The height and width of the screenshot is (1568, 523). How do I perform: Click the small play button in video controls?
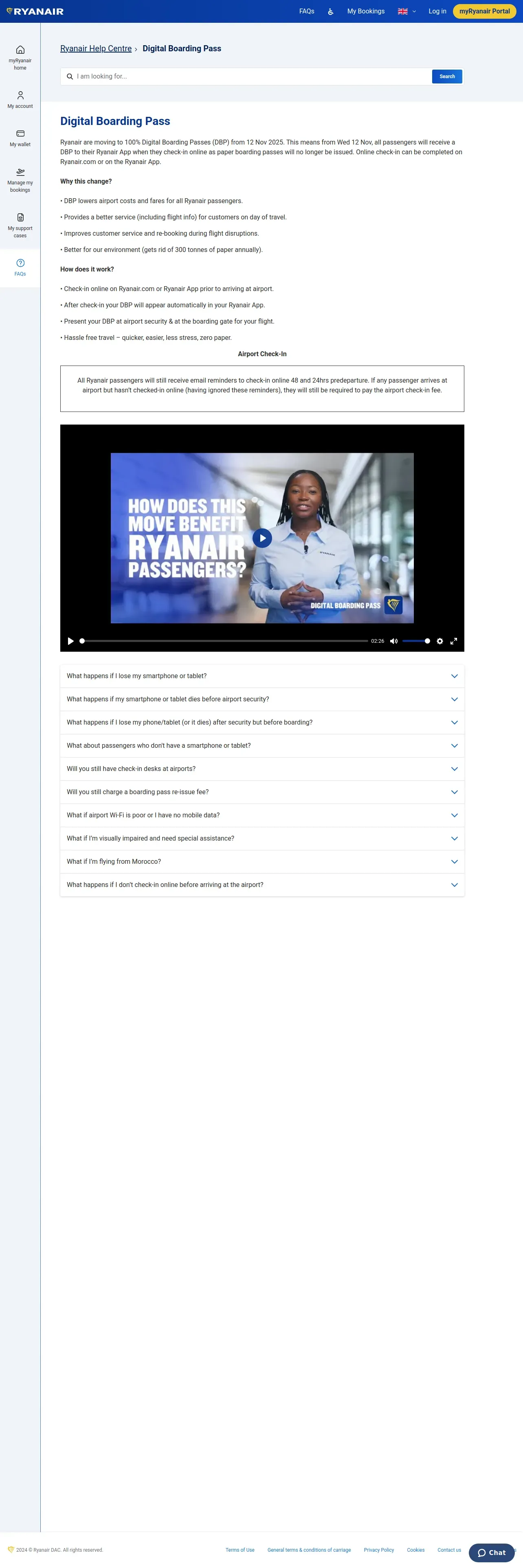(70, 641)
